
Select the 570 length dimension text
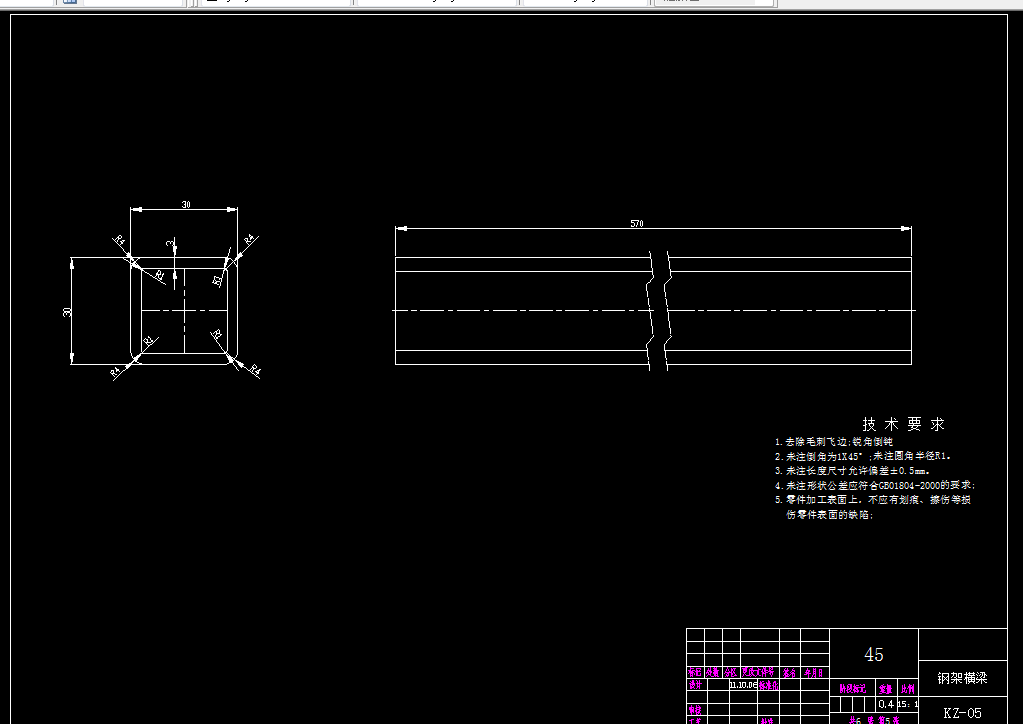pyautogui.click(x=637, y=224)
